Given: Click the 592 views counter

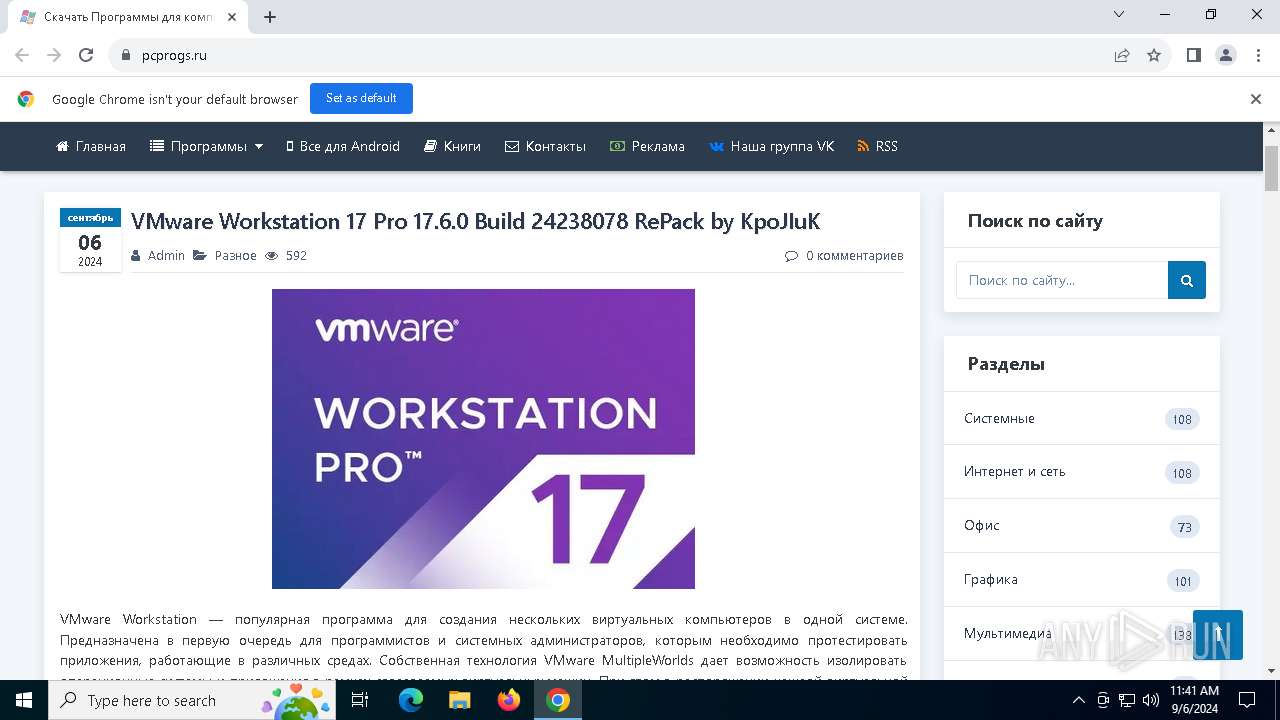Looking at the screenshot, I should click(x=287, y=255).
